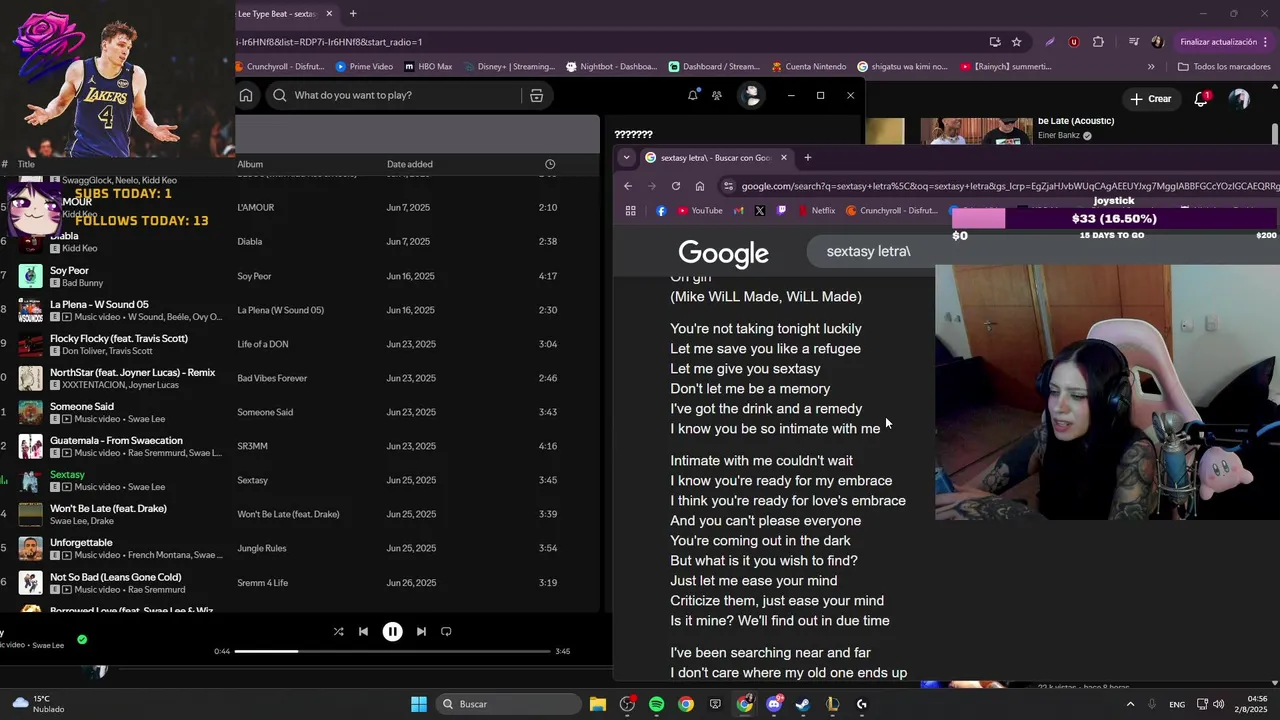The image size is (1280, 720).
Task: Click Google logo on results page
Action: 723,254
